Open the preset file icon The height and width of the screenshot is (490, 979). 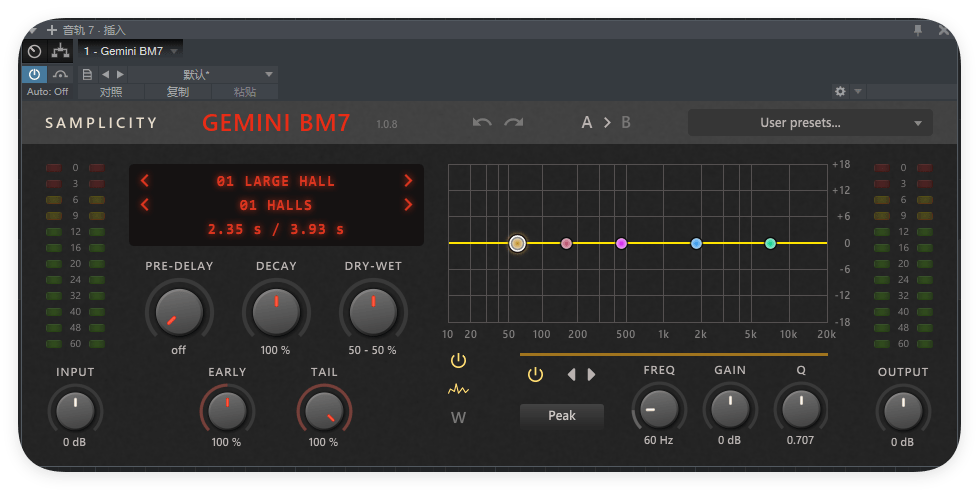click(x=87, y=74)
